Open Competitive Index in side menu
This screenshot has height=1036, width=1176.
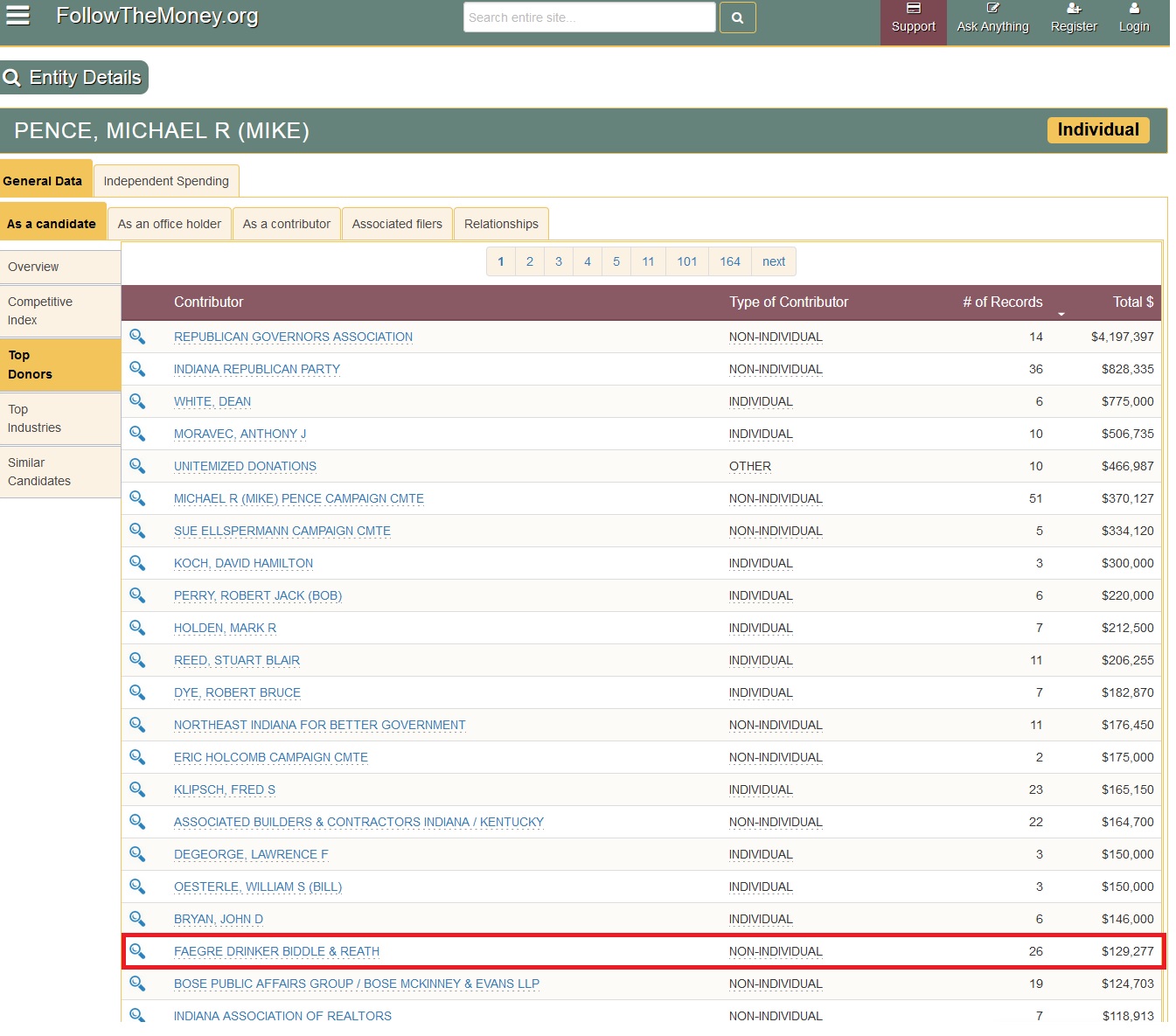(x=60, y=311)
